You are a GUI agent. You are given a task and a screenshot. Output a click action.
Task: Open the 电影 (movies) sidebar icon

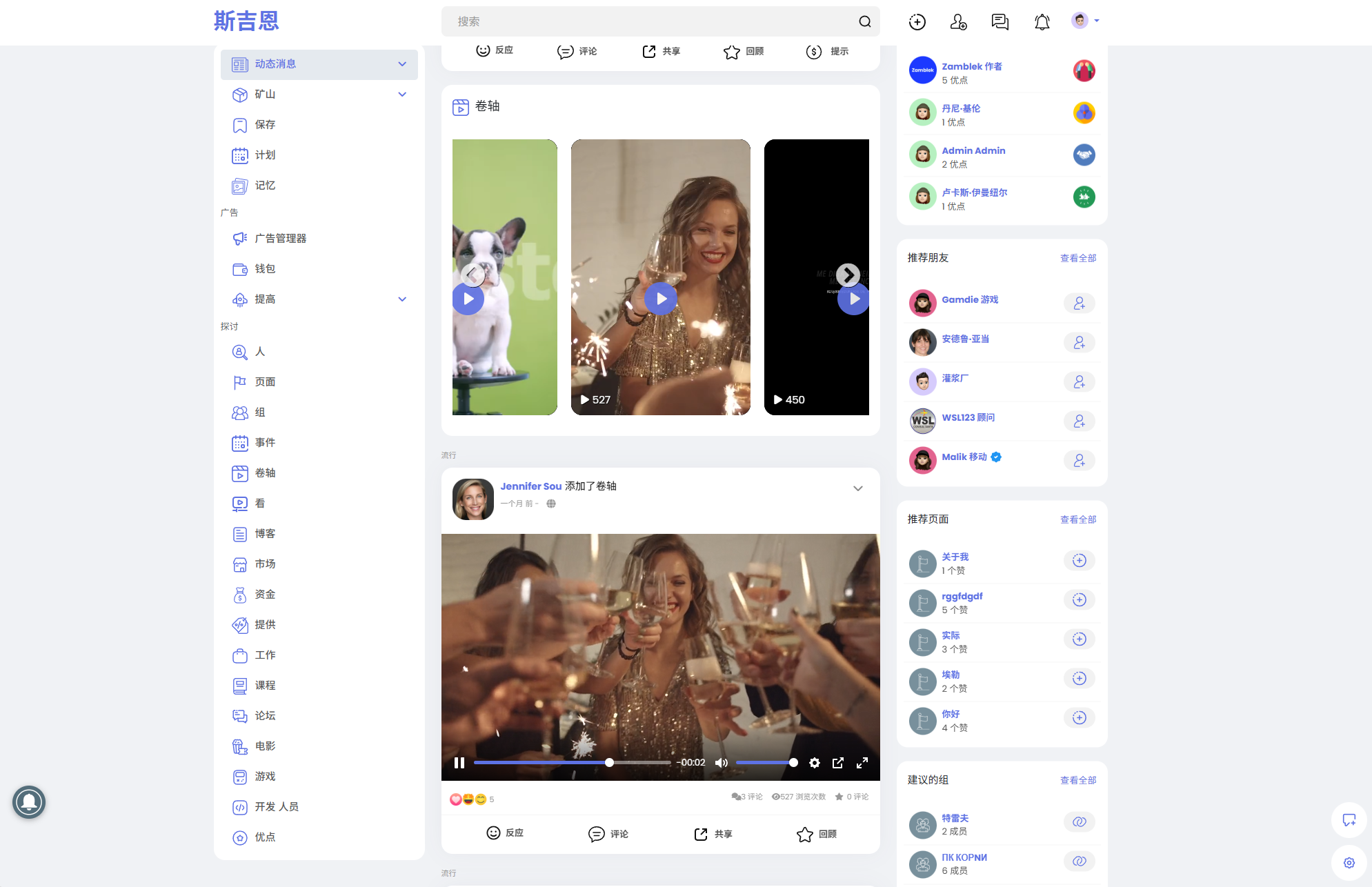pos(240,746)
